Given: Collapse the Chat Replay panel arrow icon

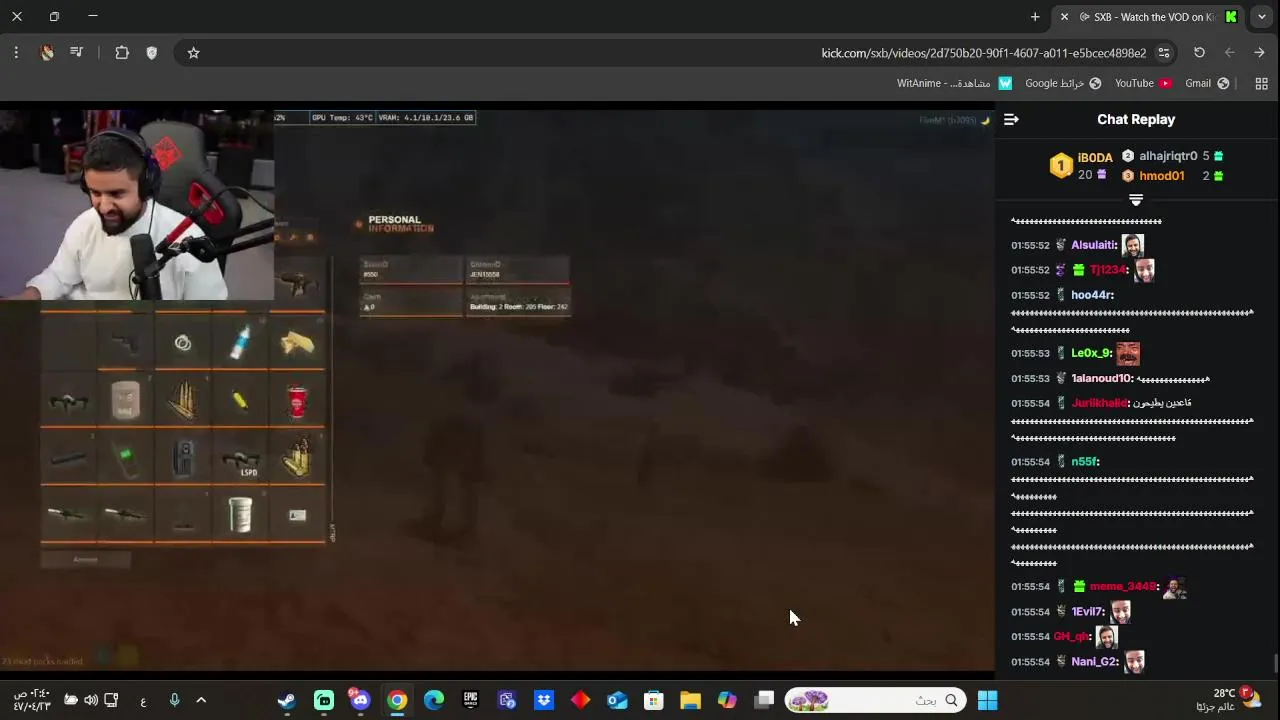Looking at the screenshot, I should pyautogui.click(x=1011, y=119).
